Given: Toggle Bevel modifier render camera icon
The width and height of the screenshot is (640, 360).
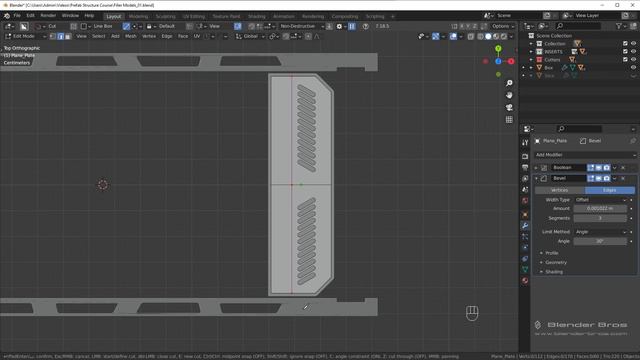Looking at the screenshot, I should (607, 178).
